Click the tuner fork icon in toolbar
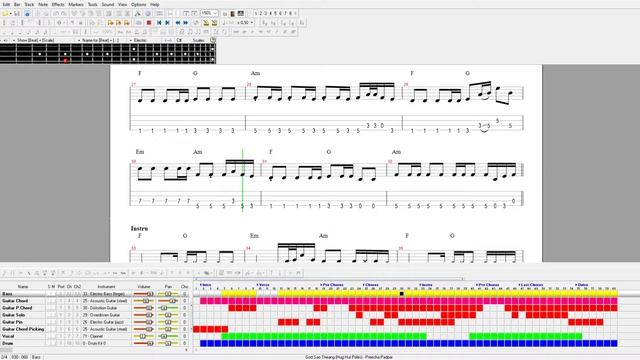The width and height of the screenshot is (640, 360). [x=138, y=13]
